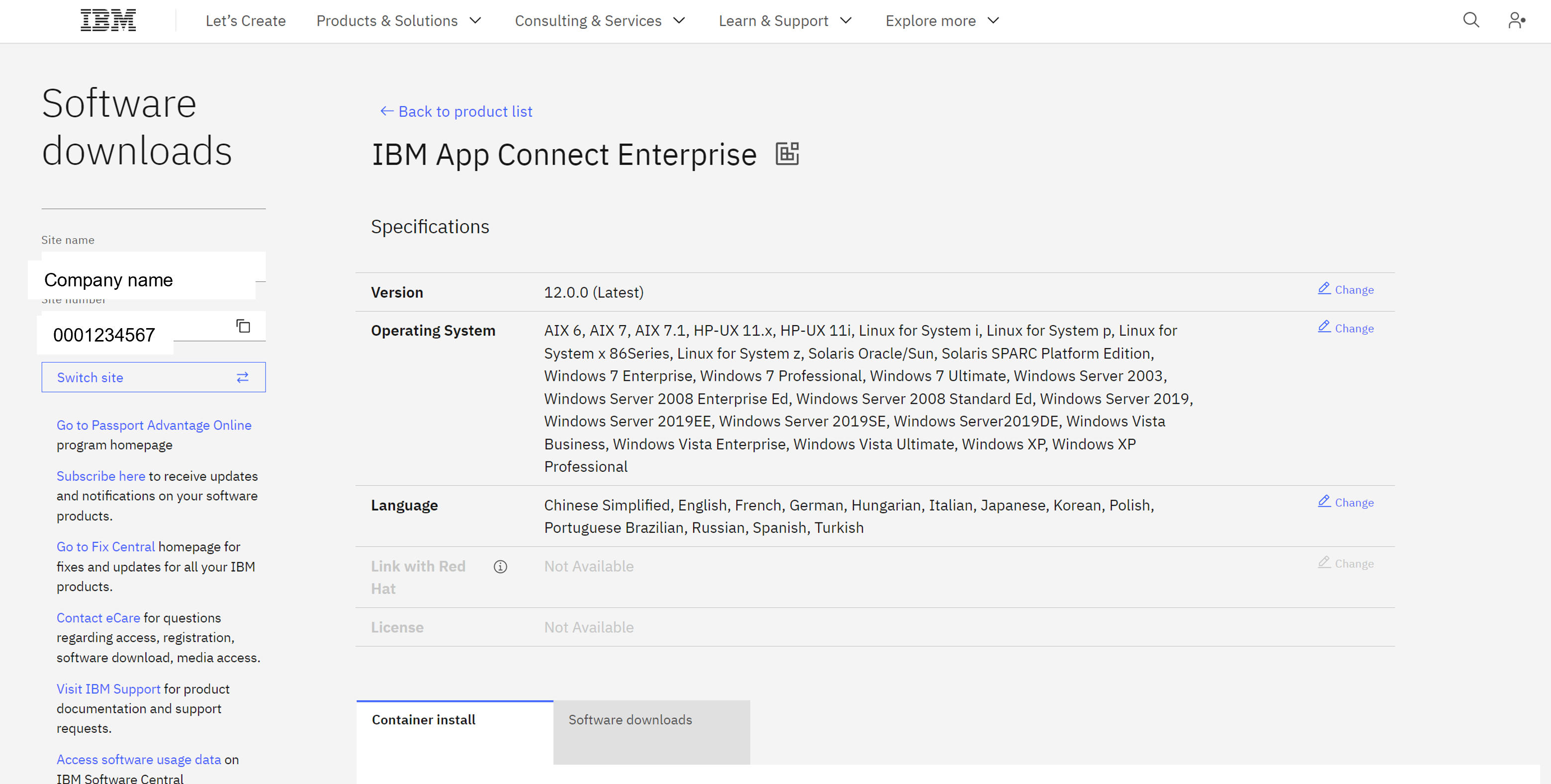
Task: Copy the site number with the copy icon
Action: pos(243,326)
